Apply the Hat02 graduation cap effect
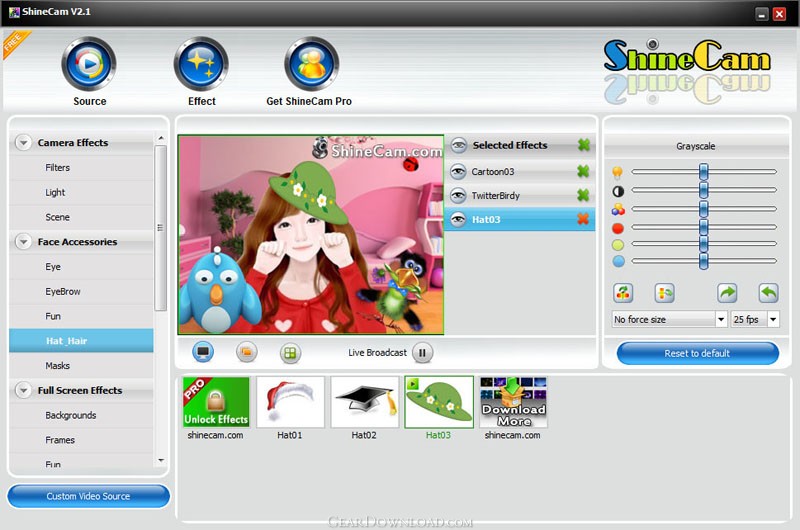Image resolution: width=800 pixels, height=530 pixels. point(364,402)
